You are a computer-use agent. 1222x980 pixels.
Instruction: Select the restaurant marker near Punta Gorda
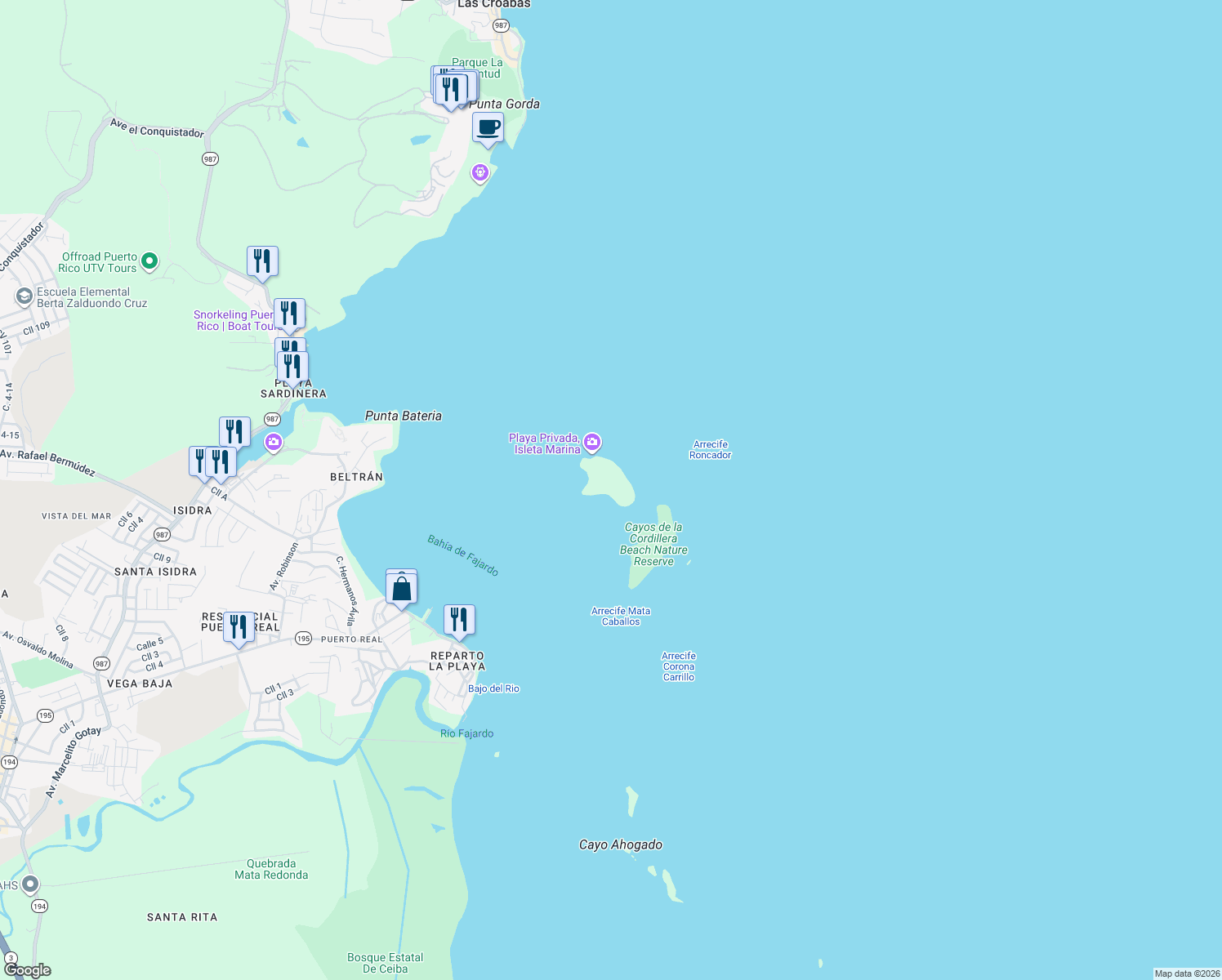pos(453,88)
